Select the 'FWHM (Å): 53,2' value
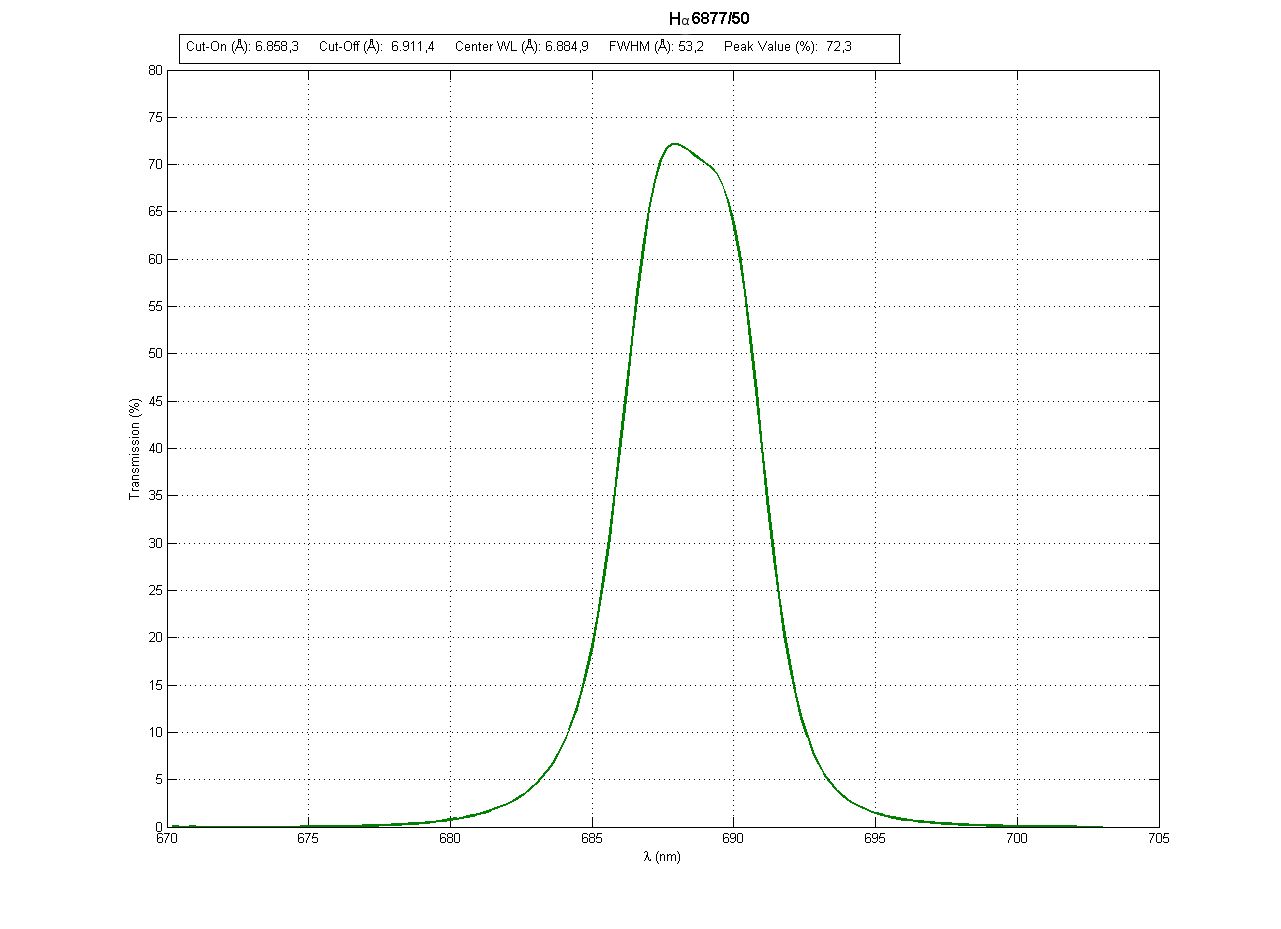The width and height of the screenshot is (1281, 929). [656, 47]
